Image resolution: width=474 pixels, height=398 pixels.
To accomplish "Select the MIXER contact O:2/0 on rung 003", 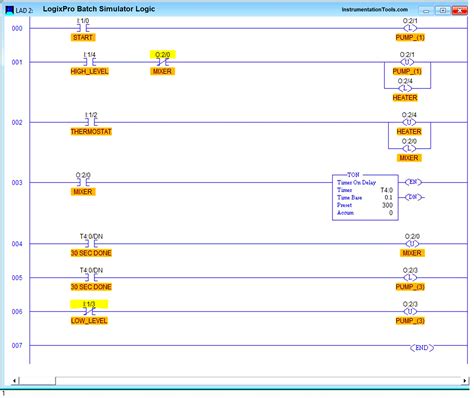I will [83, 182].
